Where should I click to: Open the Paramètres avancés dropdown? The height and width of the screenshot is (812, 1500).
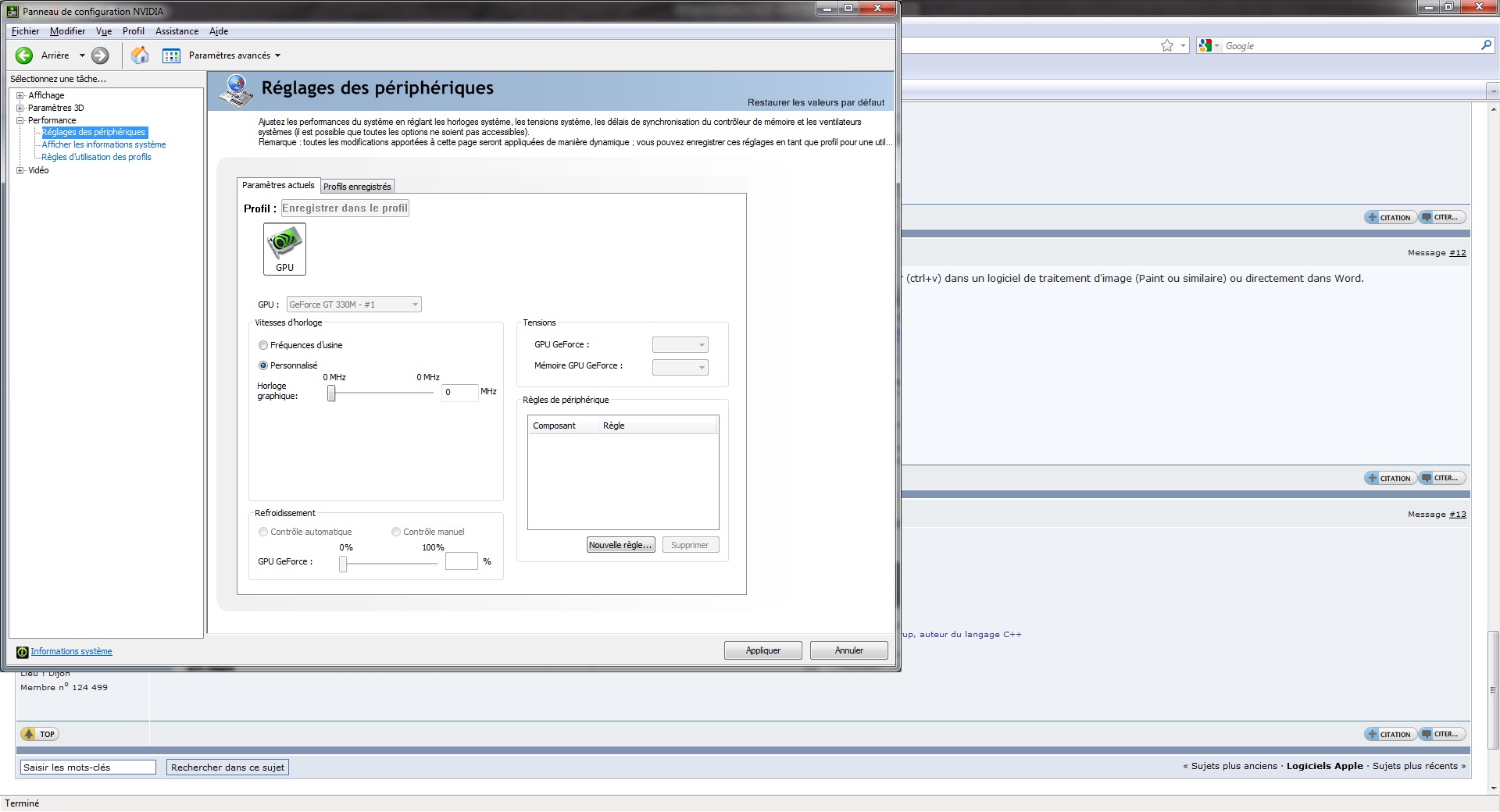tap(234, 55)
